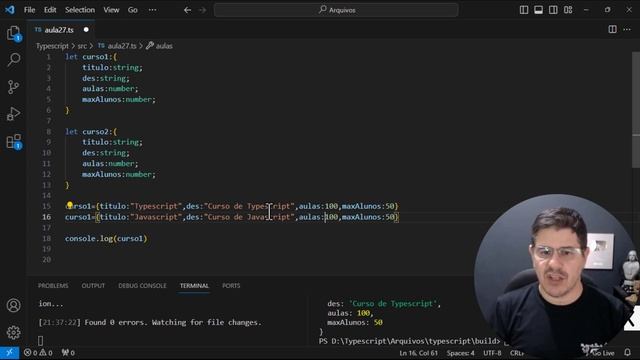Image resolution: width=640 pixels, height=360 pixels.
Task: Click the Typescript breadcrumb segment
Action: [x=52, y=46]
